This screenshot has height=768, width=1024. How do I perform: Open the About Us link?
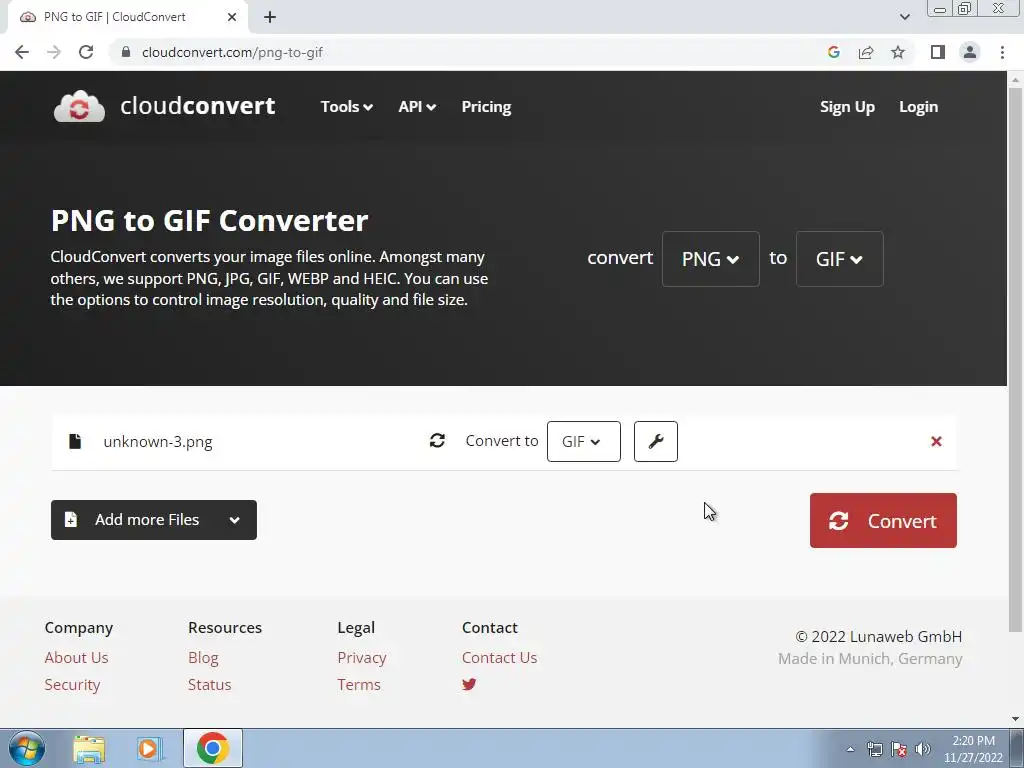click(x=76, y=658)
